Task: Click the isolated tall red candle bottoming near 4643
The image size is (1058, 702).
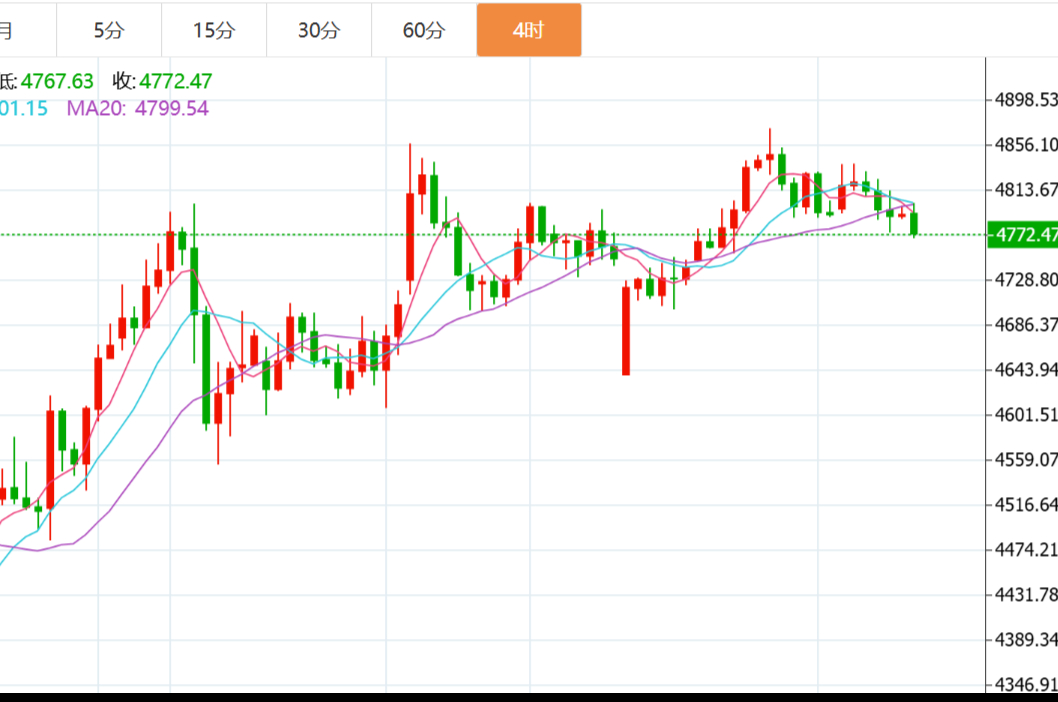Action: pyautogui.click(x=626, y=330)
